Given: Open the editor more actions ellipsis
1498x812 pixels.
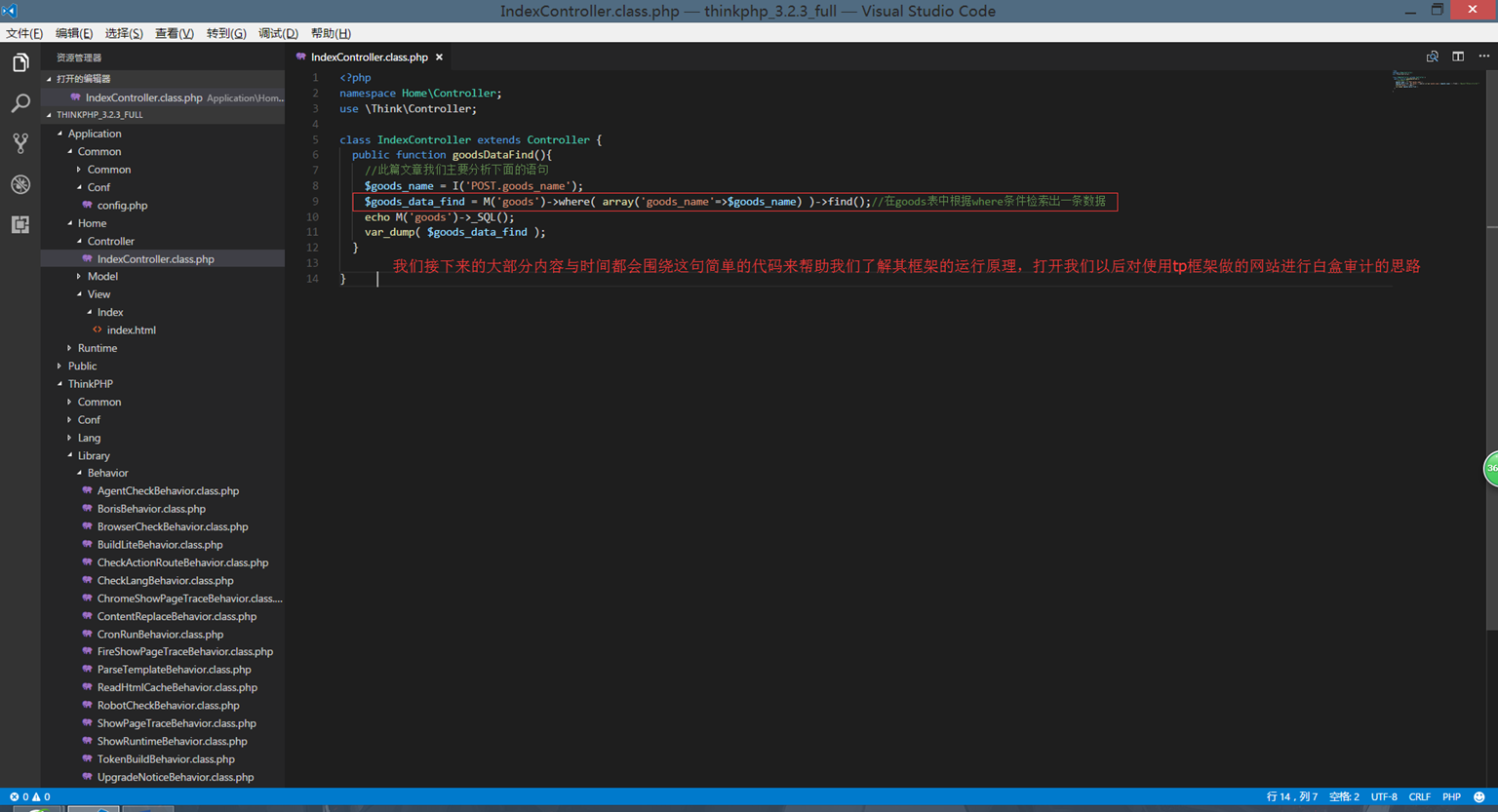Looking at the screenshot, I should pos(1483,57).
